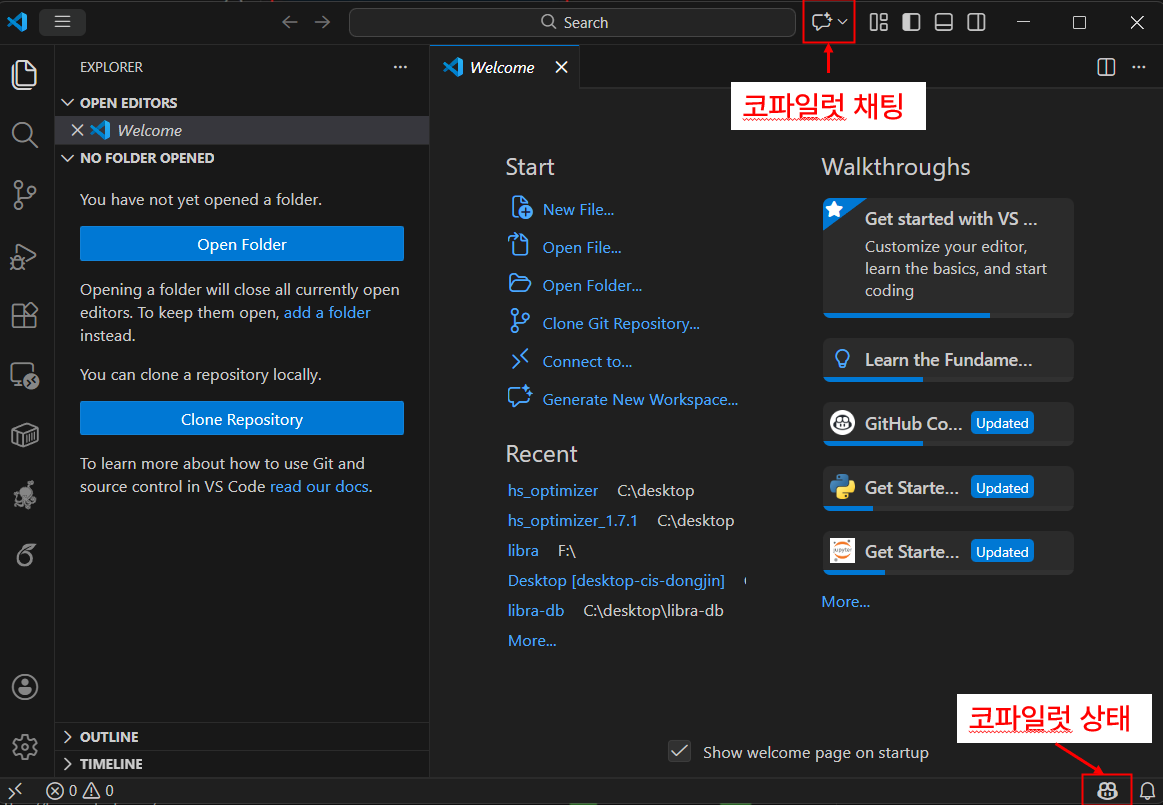Open the Search view in activity bar
The image size is (1163, 805).
click(25, 135)
